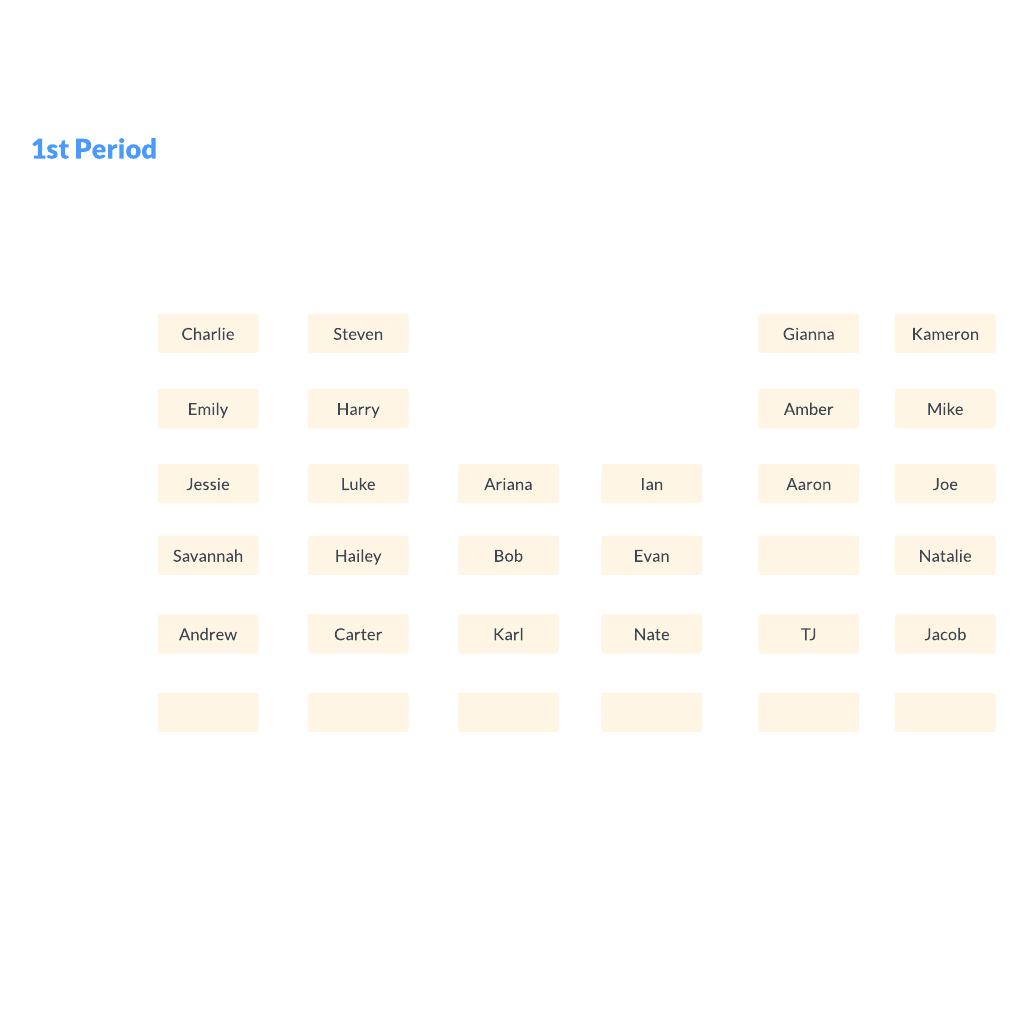The height and width of the screenshot is (1024, 1024).
Task: Click the empty seat beside Natalie
Action: click(x=808, y=556)
